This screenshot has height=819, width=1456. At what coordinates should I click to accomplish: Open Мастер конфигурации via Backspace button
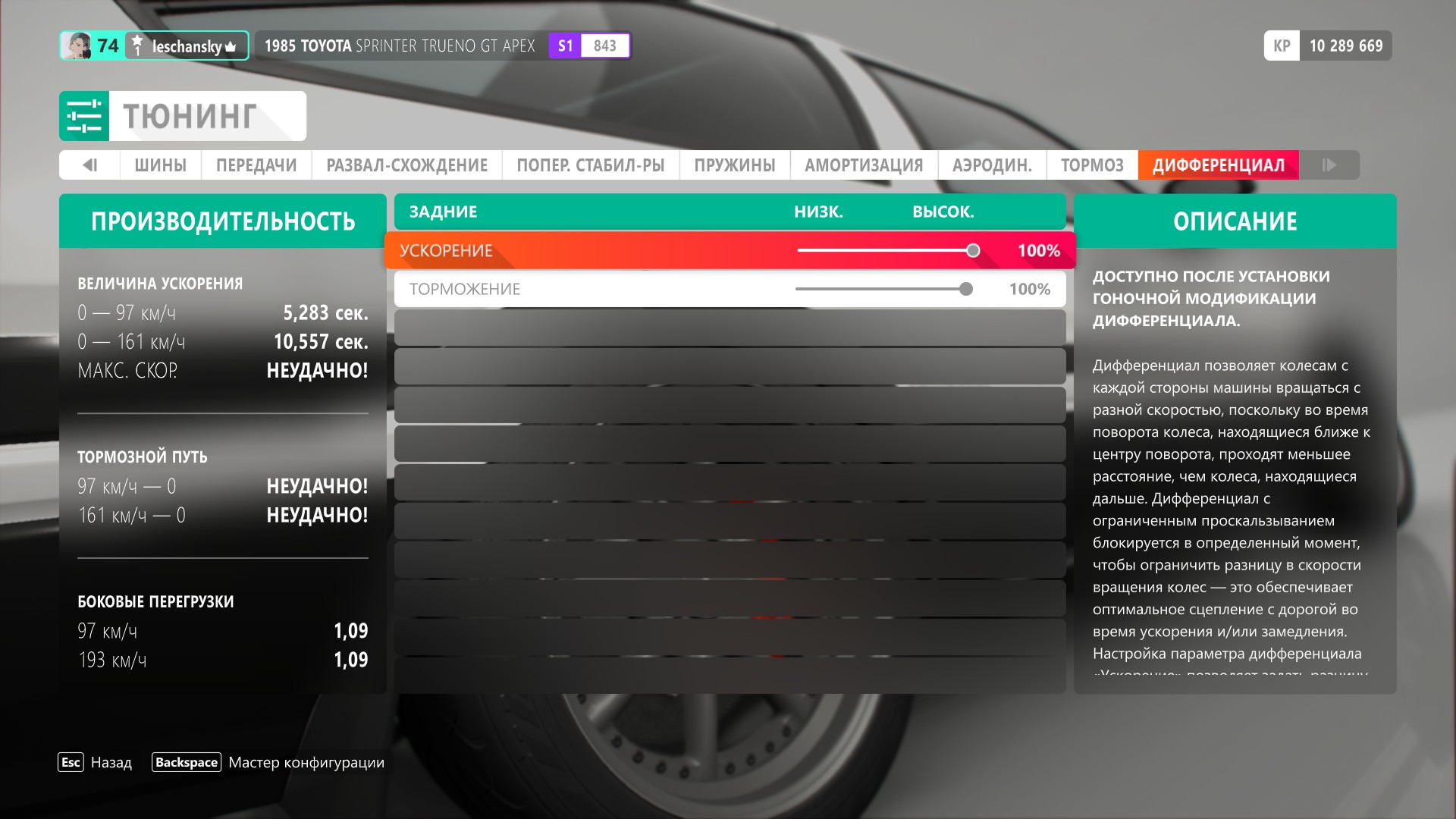click(187, 762)
